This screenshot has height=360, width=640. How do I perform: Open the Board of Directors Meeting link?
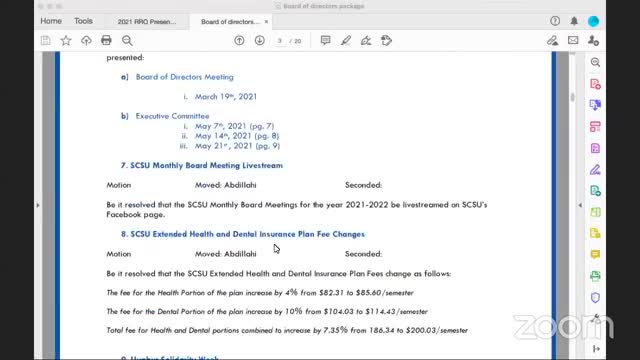184,77
